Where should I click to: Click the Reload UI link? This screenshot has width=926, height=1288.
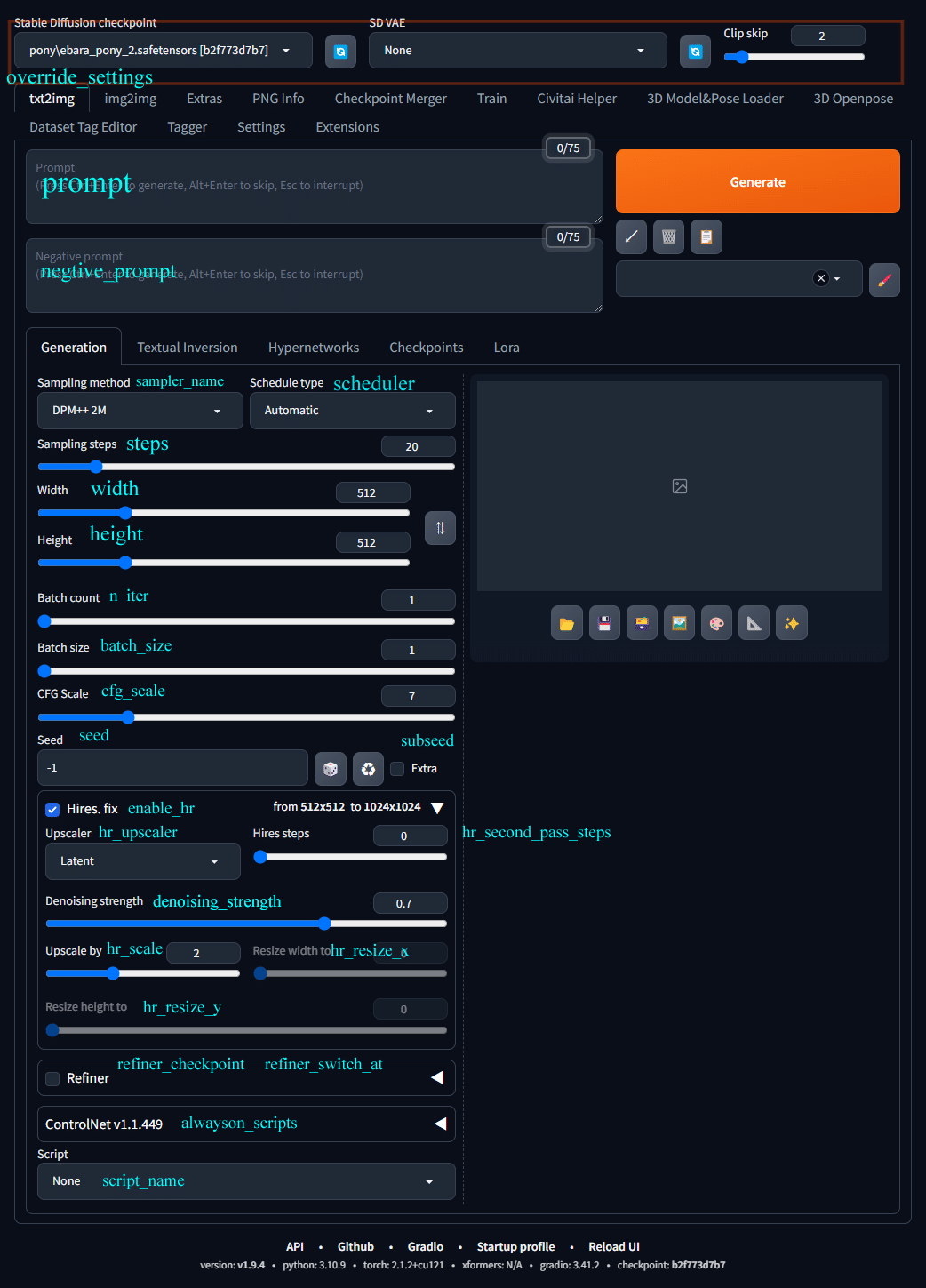point(613,1246)
